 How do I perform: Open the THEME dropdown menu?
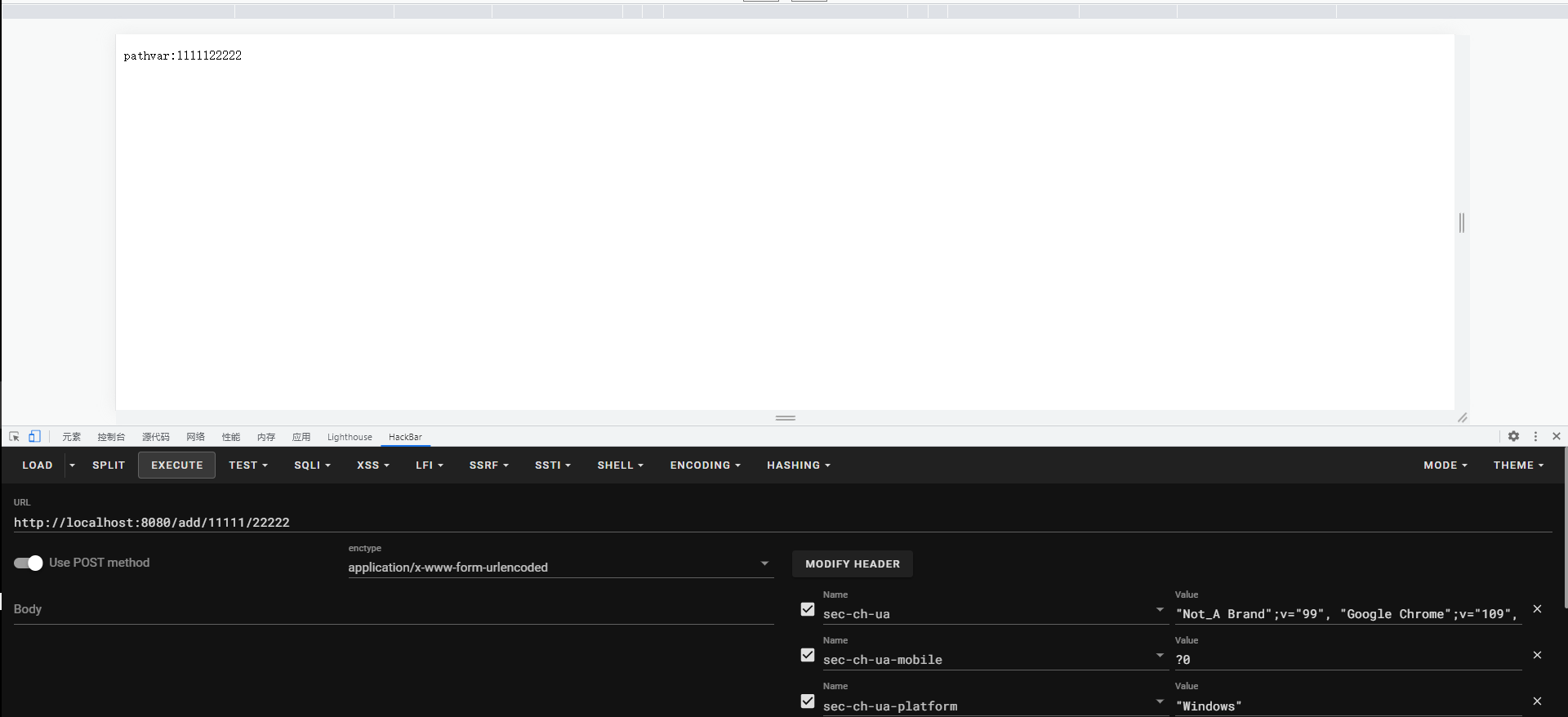point(1518,465)
